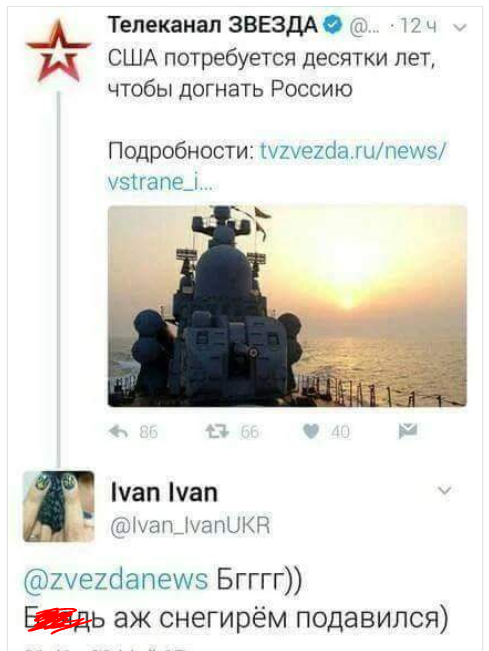This screenshot has width=489, height=651.
Task: Click the Телеканал ЗВЕЗДА account name
Action: pyautogui.click(x=213, y=25)
